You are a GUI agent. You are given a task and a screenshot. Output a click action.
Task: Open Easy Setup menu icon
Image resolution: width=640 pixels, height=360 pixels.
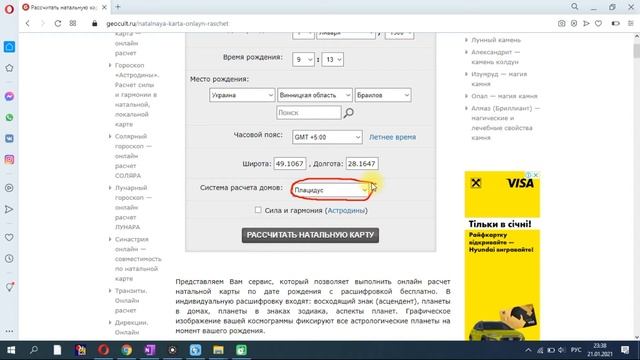coord(631,24)
